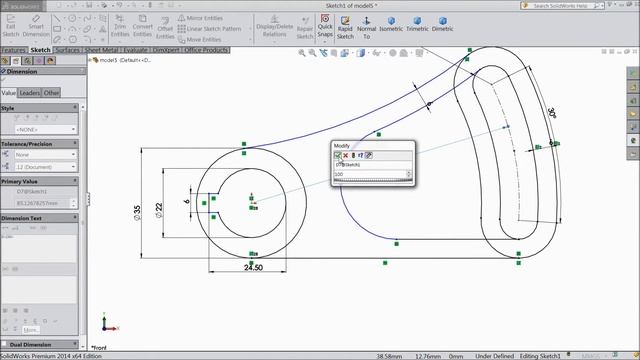Select the Straight Slot tool
Viewport: 640px width, 360px height.
[57, 40]
